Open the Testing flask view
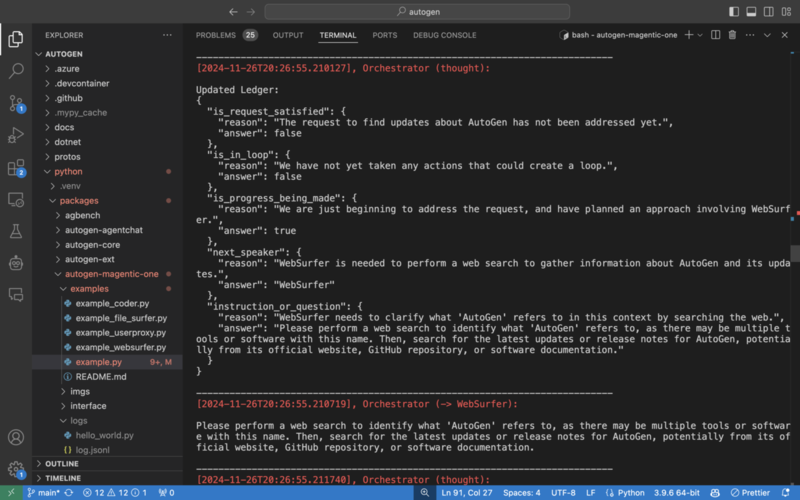The width and height of the screenshot is (800, 500). [16, 231]
